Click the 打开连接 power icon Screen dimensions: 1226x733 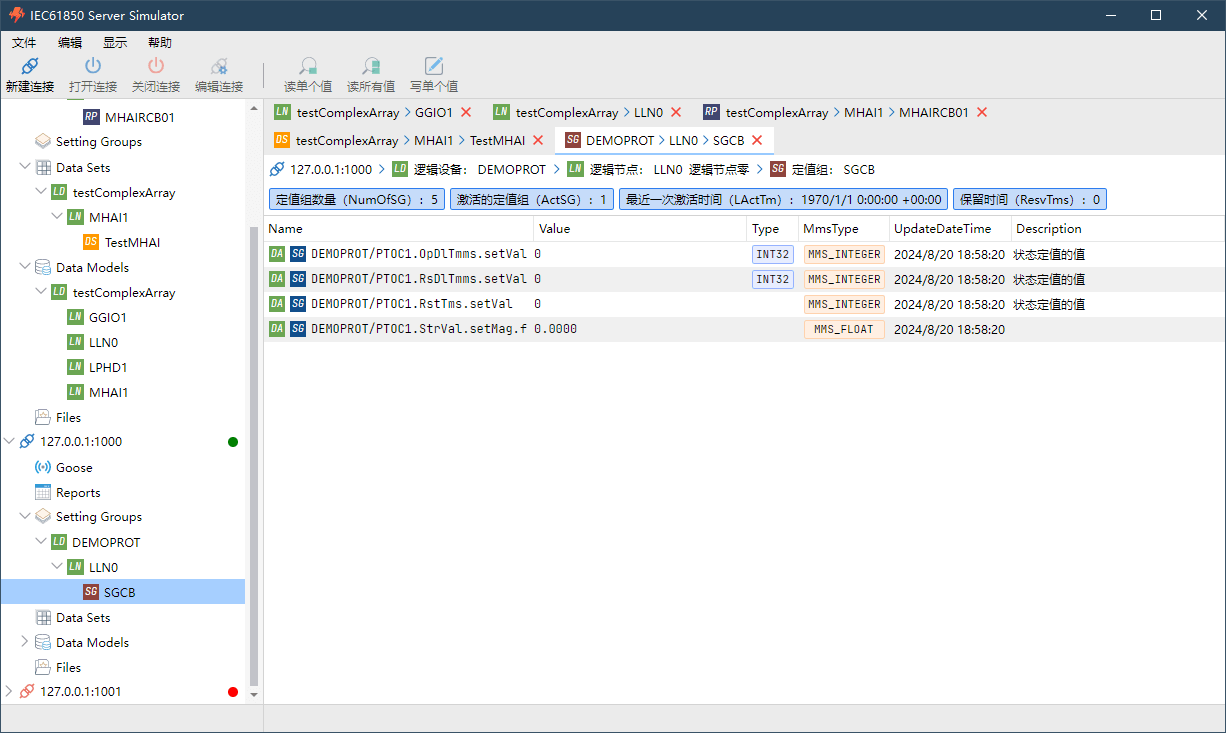point(92,67)
